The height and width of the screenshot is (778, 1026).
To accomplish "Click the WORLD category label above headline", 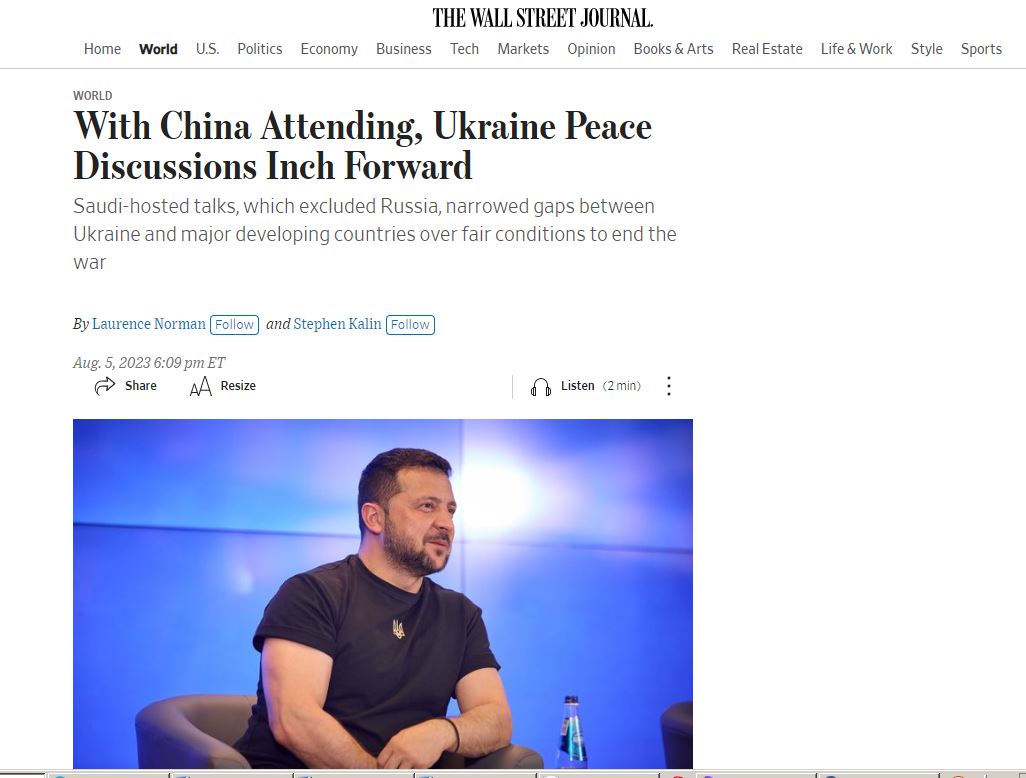I will pos(92,96).
